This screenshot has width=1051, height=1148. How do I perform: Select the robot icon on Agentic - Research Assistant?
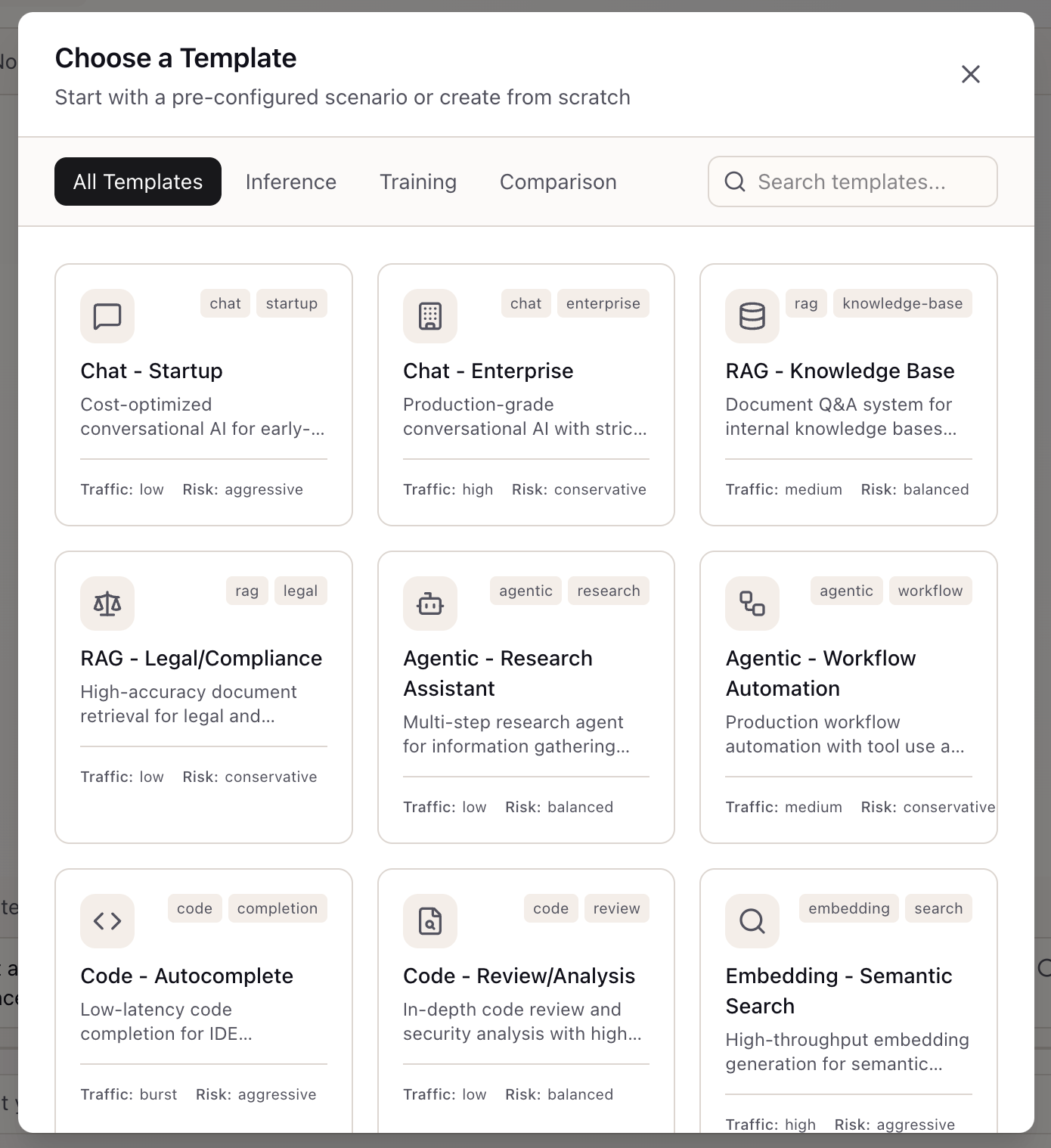(x=429, y=603)
